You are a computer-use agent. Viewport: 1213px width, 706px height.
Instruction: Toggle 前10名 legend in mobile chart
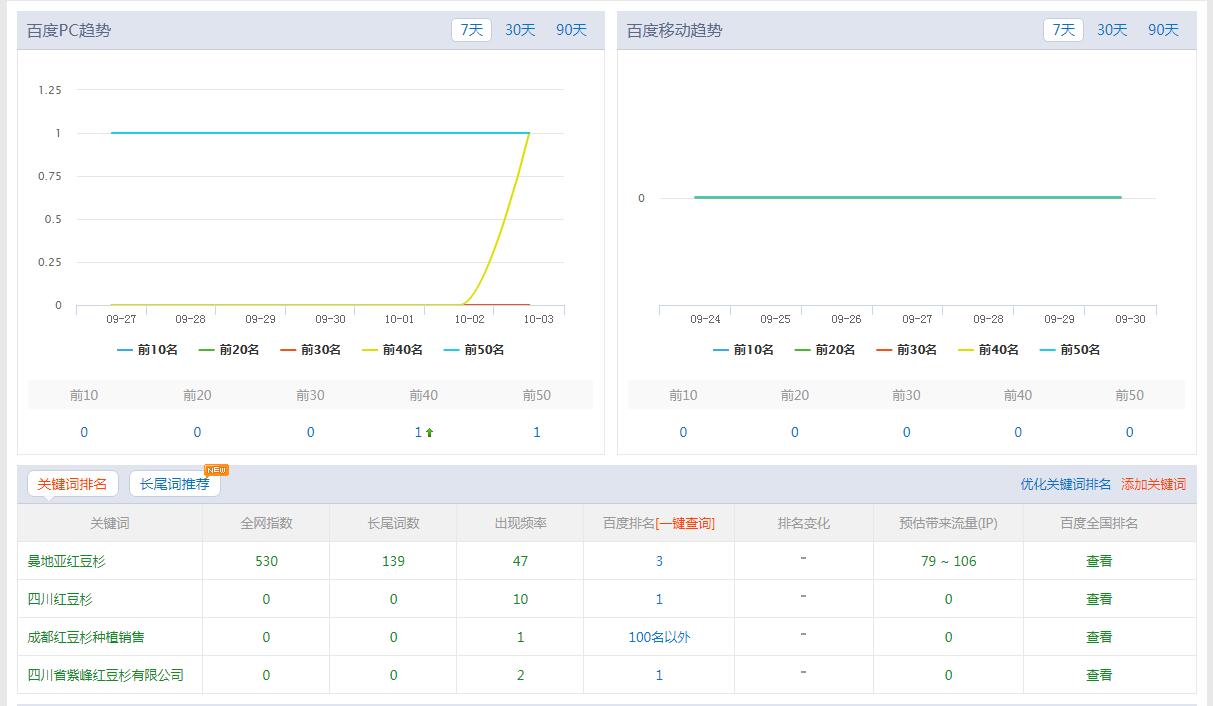[x=743, y=350]
